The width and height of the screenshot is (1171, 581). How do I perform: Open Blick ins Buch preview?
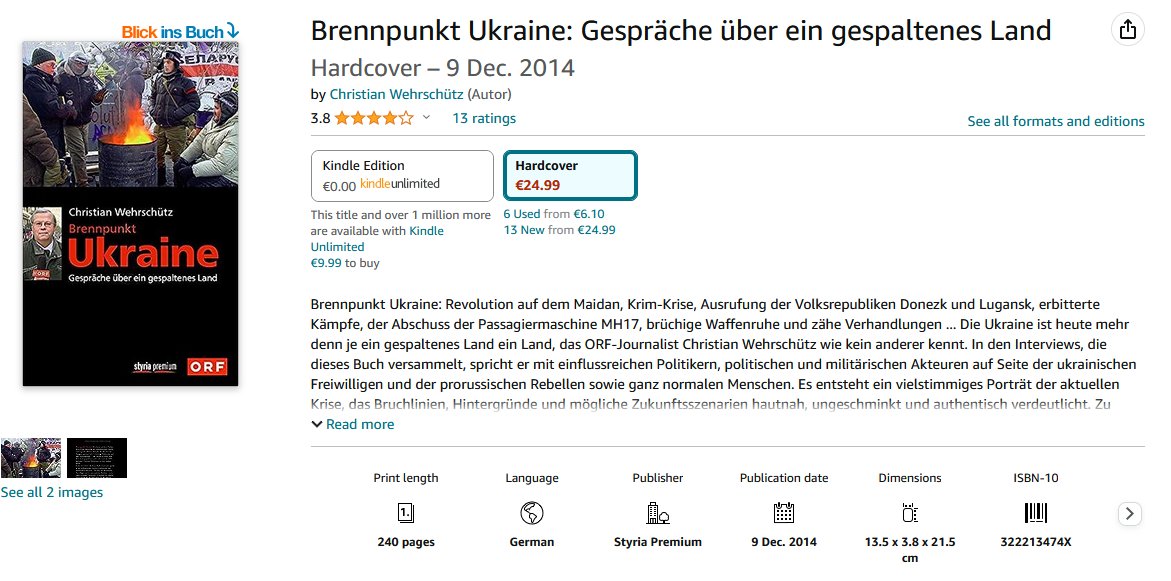point(180,31)
